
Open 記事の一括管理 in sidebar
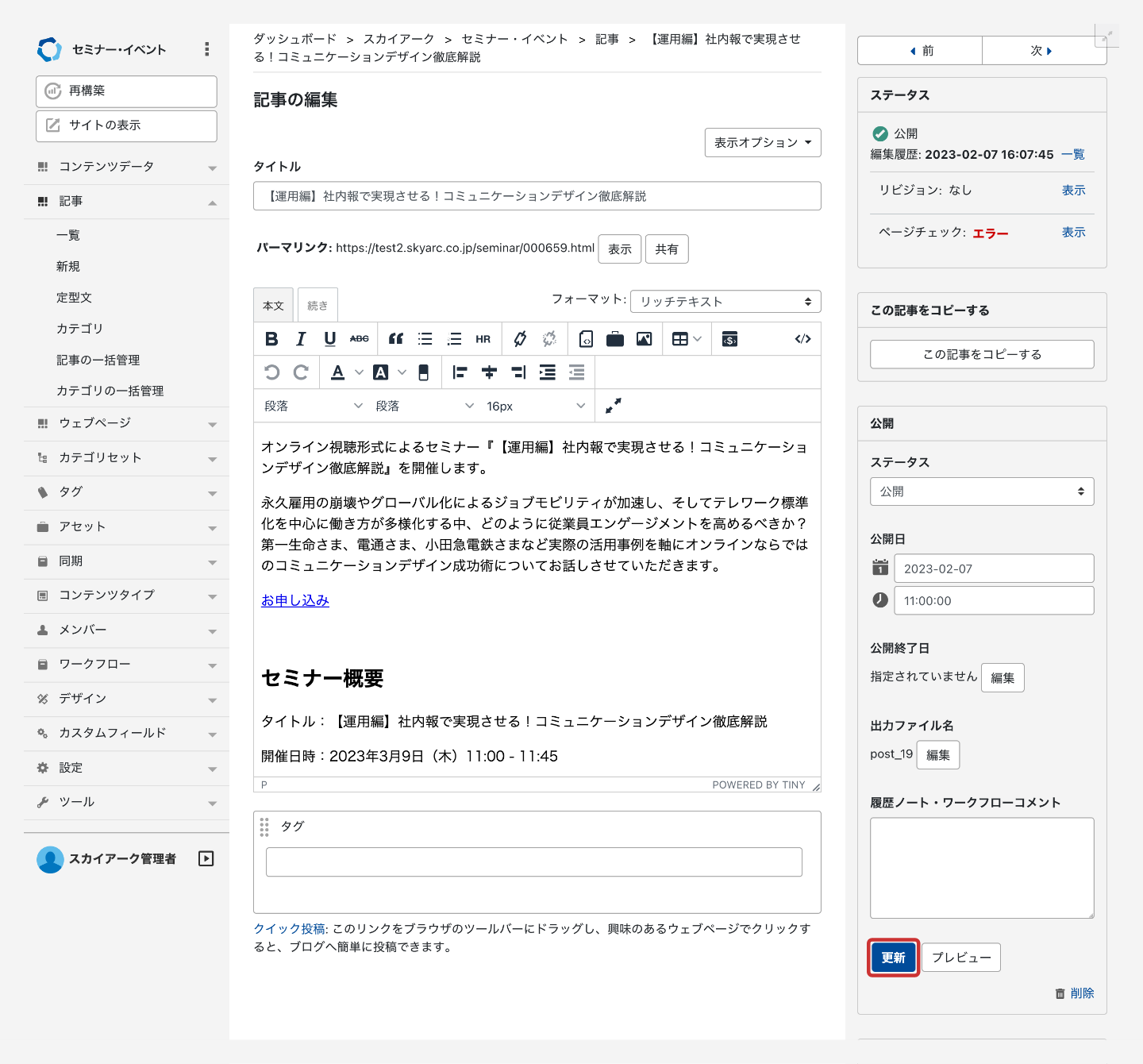[98, 360]
